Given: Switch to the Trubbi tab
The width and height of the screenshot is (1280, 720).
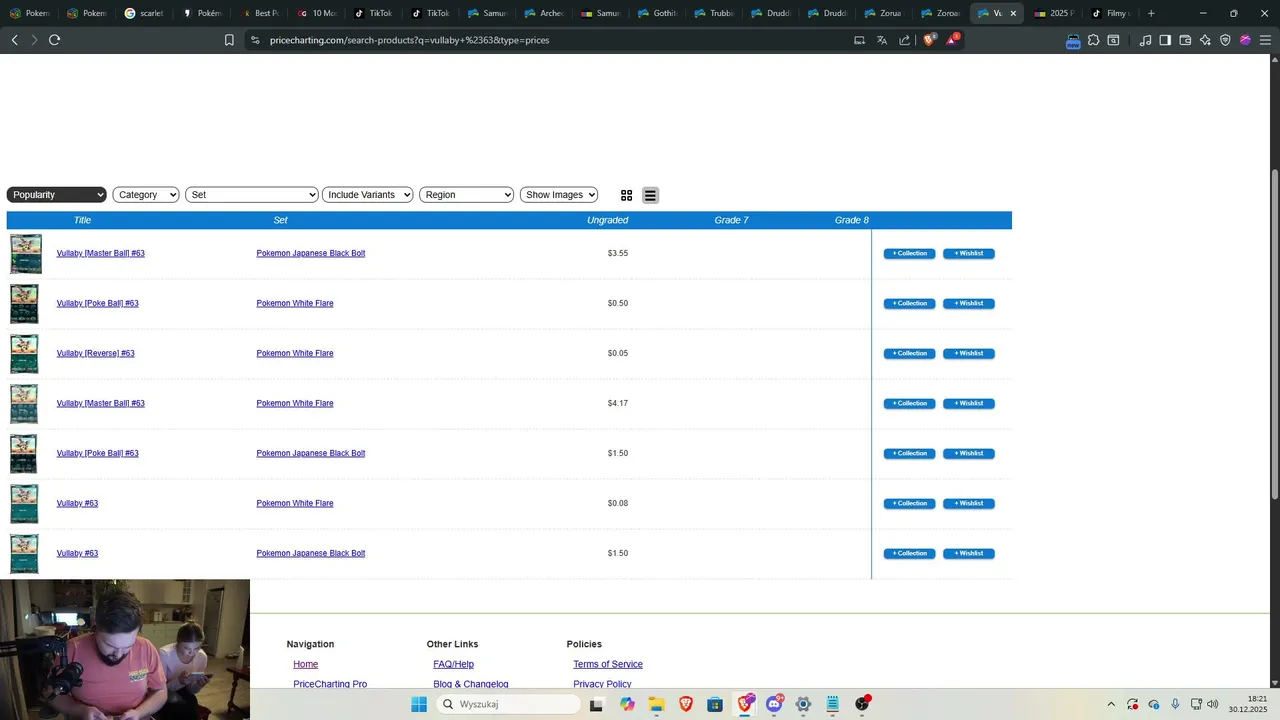Looking at the screenshot, I should point(713,13).
